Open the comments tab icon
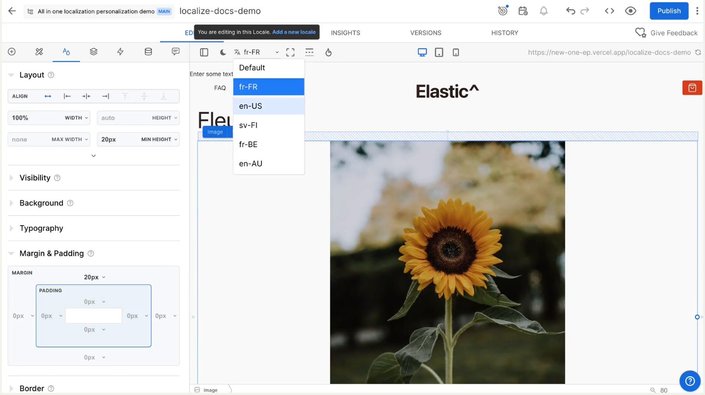The image size is (705, 395). pyautogui.click(x=175, y=52)
